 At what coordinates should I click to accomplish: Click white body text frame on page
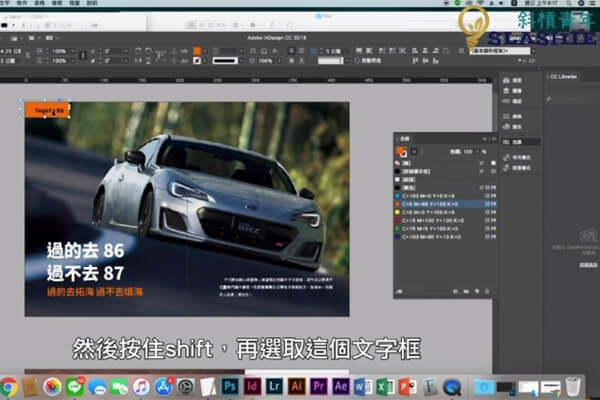[x=276, y=287]
